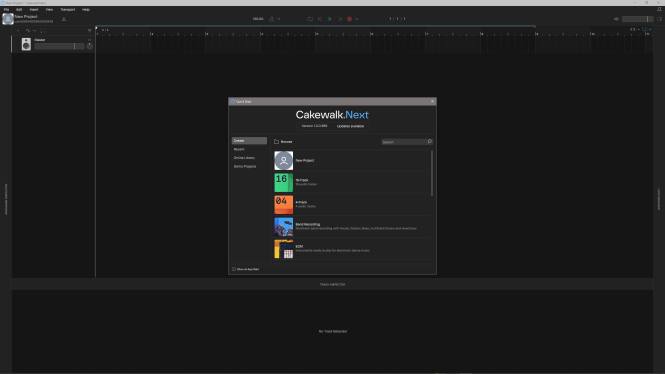665x374 pixels.
Task: Open the snap settings dropdown arrow
Action: click(650, 30)
